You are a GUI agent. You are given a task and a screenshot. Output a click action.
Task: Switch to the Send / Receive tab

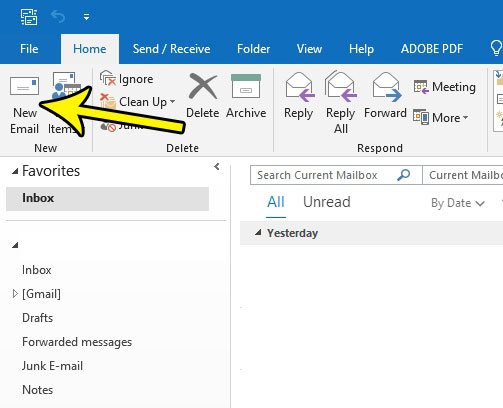click(x=171, y=49)
